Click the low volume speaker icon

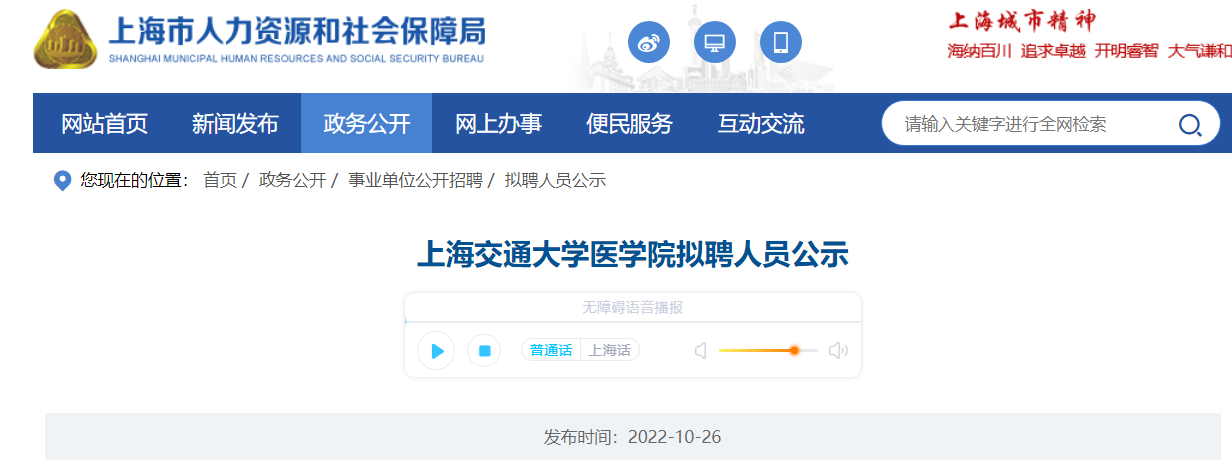pyautogui.click(x=701, y=350)
